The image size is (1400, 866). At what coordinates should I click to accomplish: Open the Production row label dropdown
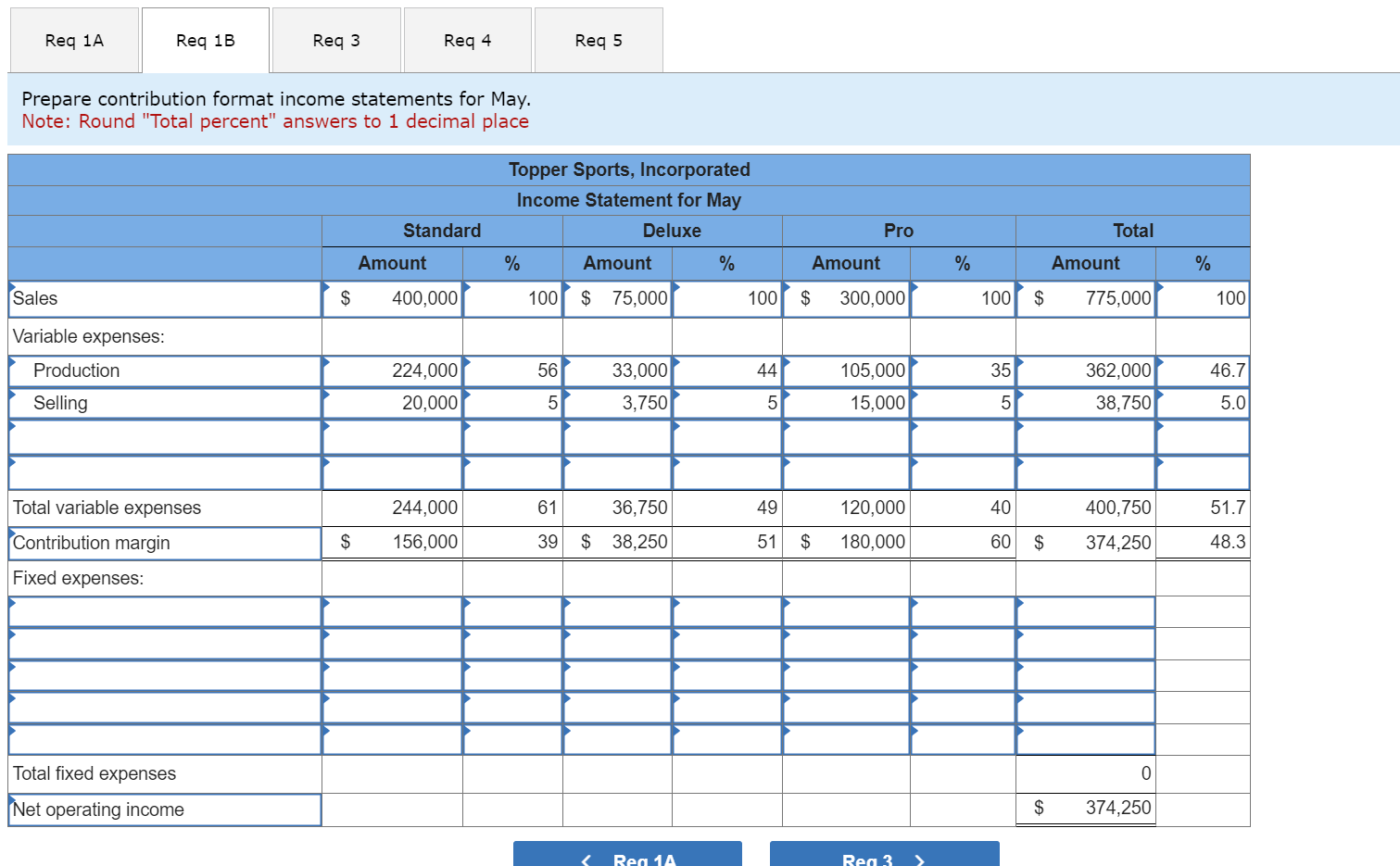click(x=165, y=371)
